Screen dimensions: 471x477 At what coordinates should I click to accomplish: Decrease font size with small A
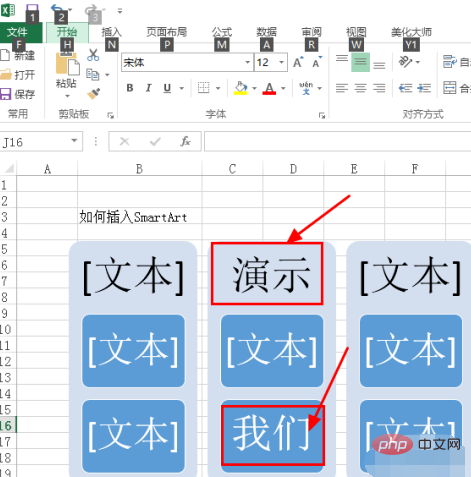click(317, 62)
